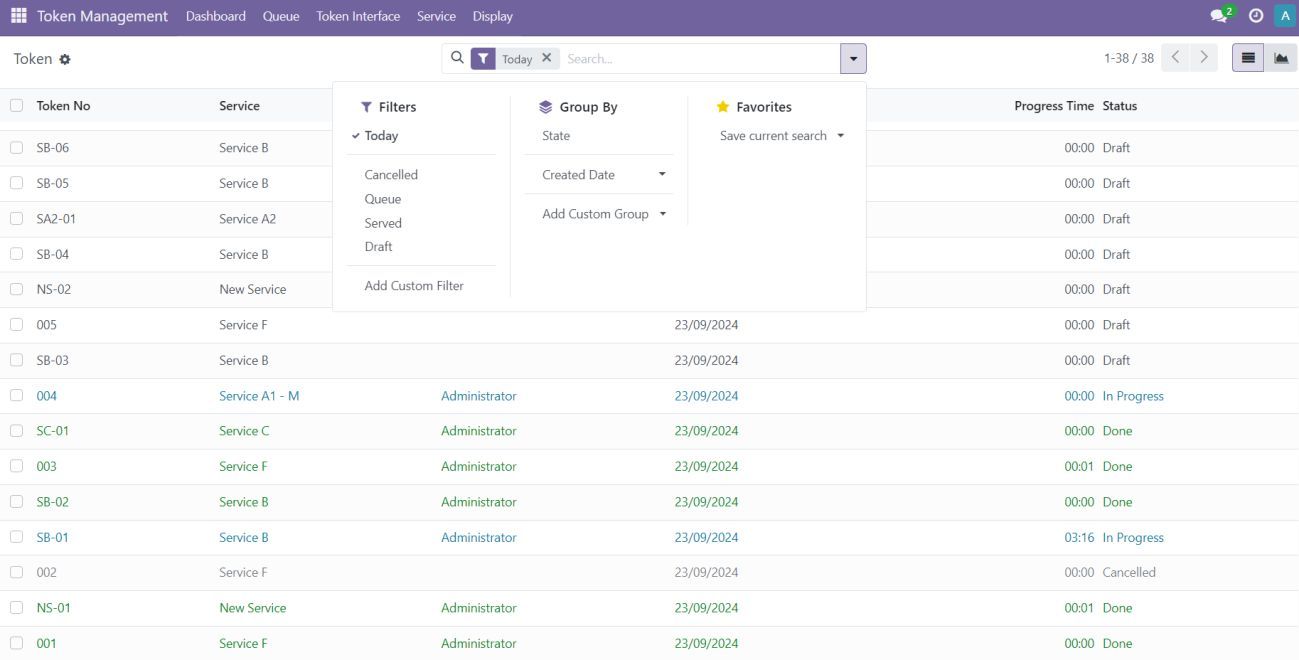
Task: Click Add Custom Filter
Action: (x=414, y=286)
